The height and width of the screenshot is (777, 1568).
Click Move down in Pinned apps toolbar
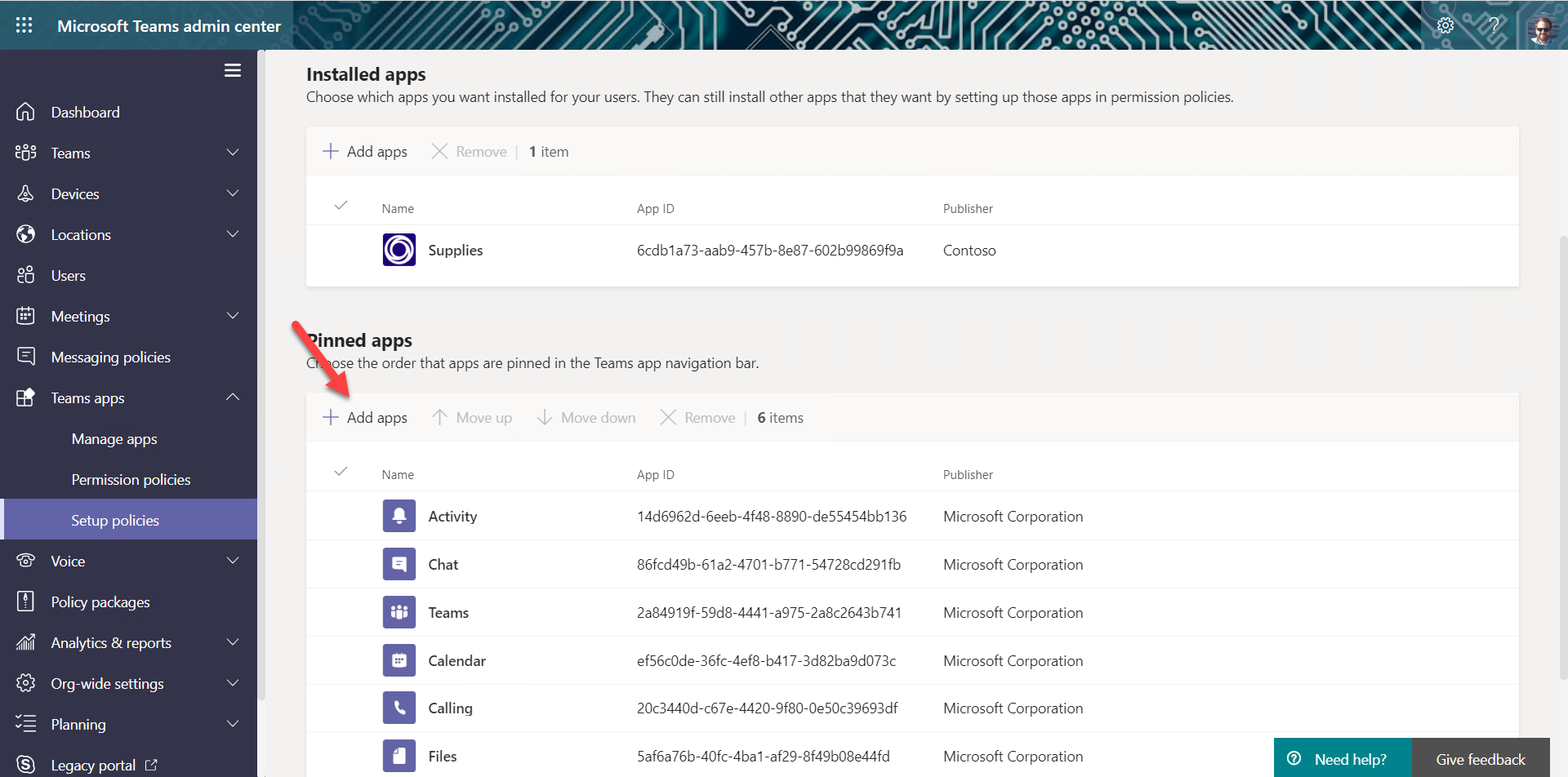coord(586,418)
